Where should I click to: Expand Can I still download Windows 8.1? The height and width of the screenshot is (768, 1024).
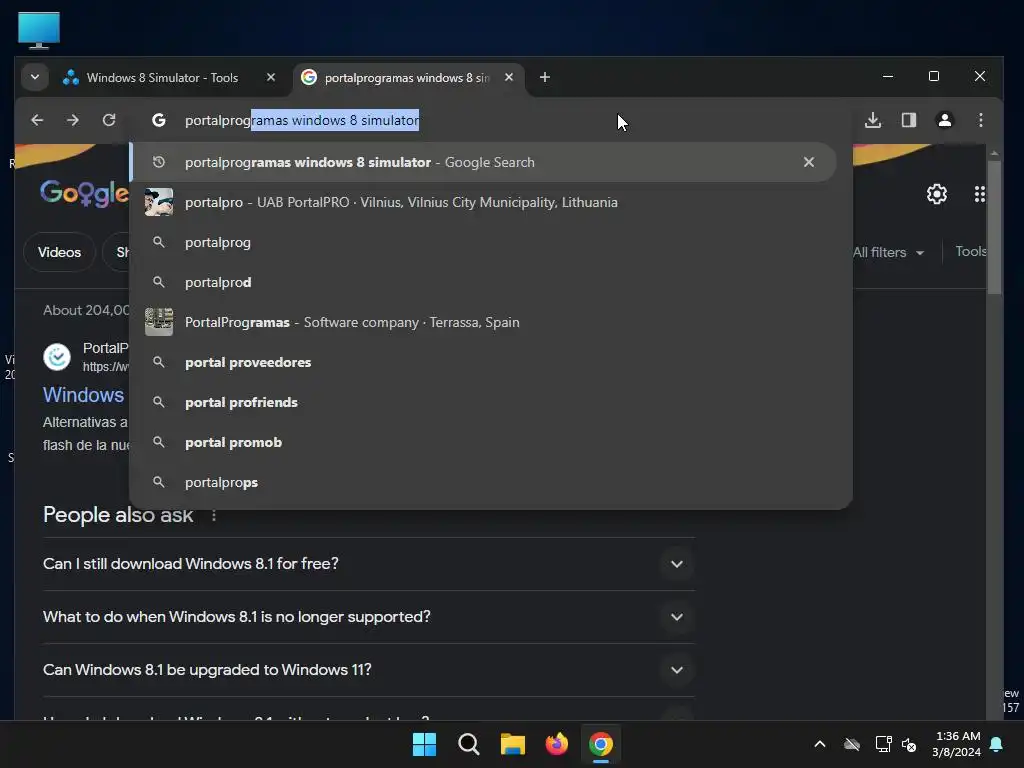(369, 564)
